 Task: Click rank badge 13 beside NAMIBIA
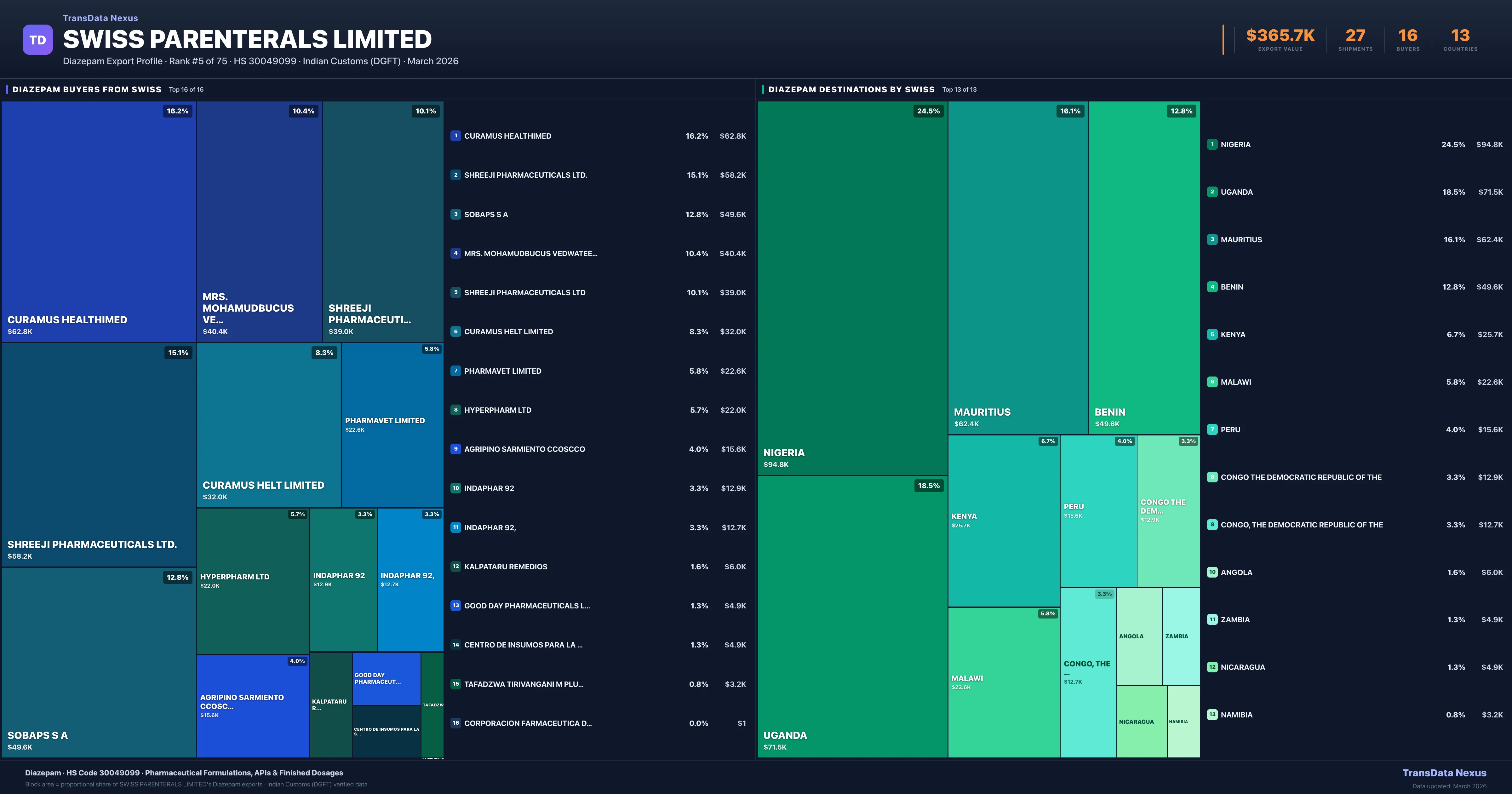[1212, 715]
